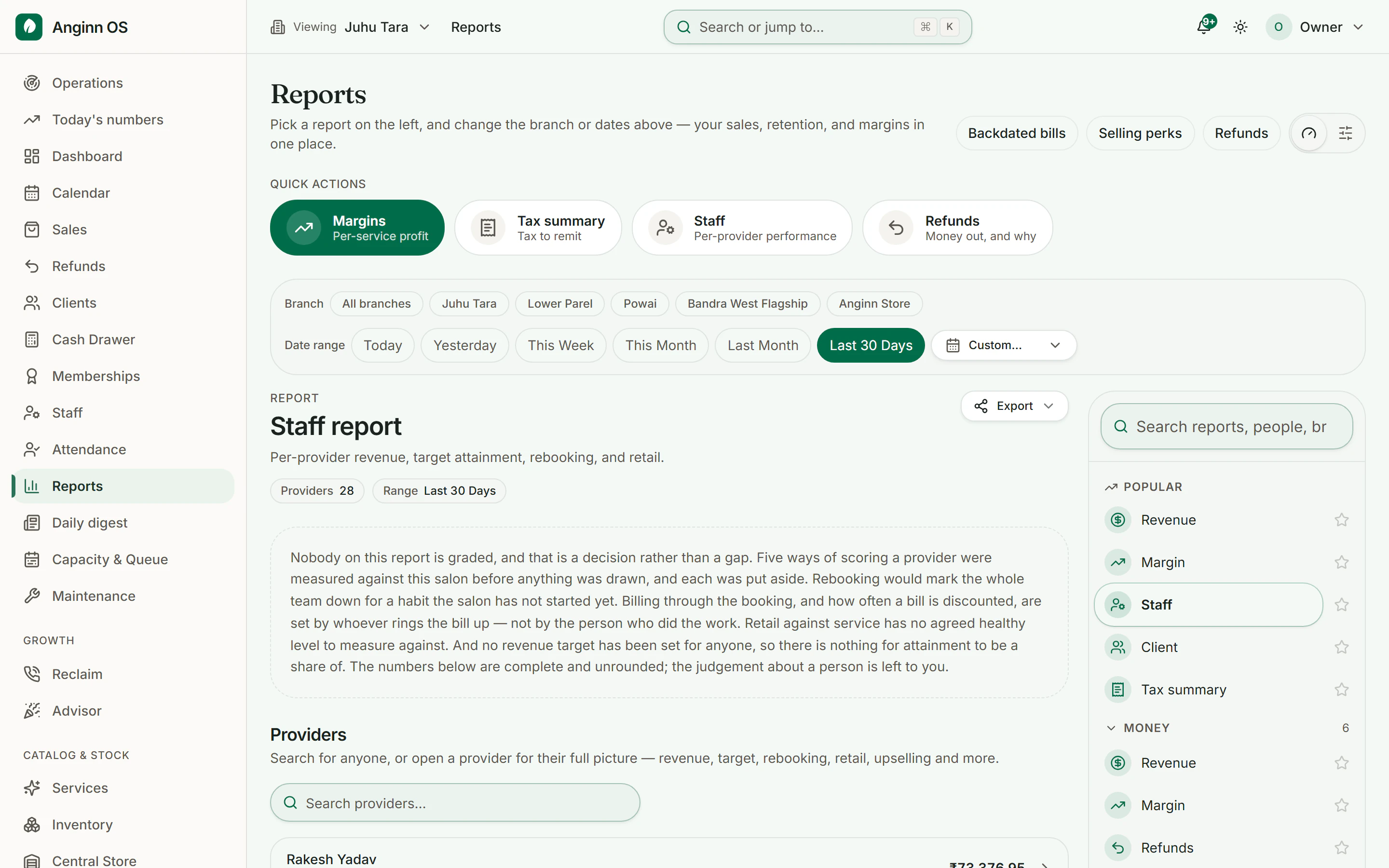Favorite the Staff report star
The height and width of the screenshot is (868, 1389).
click(1341, 605)
